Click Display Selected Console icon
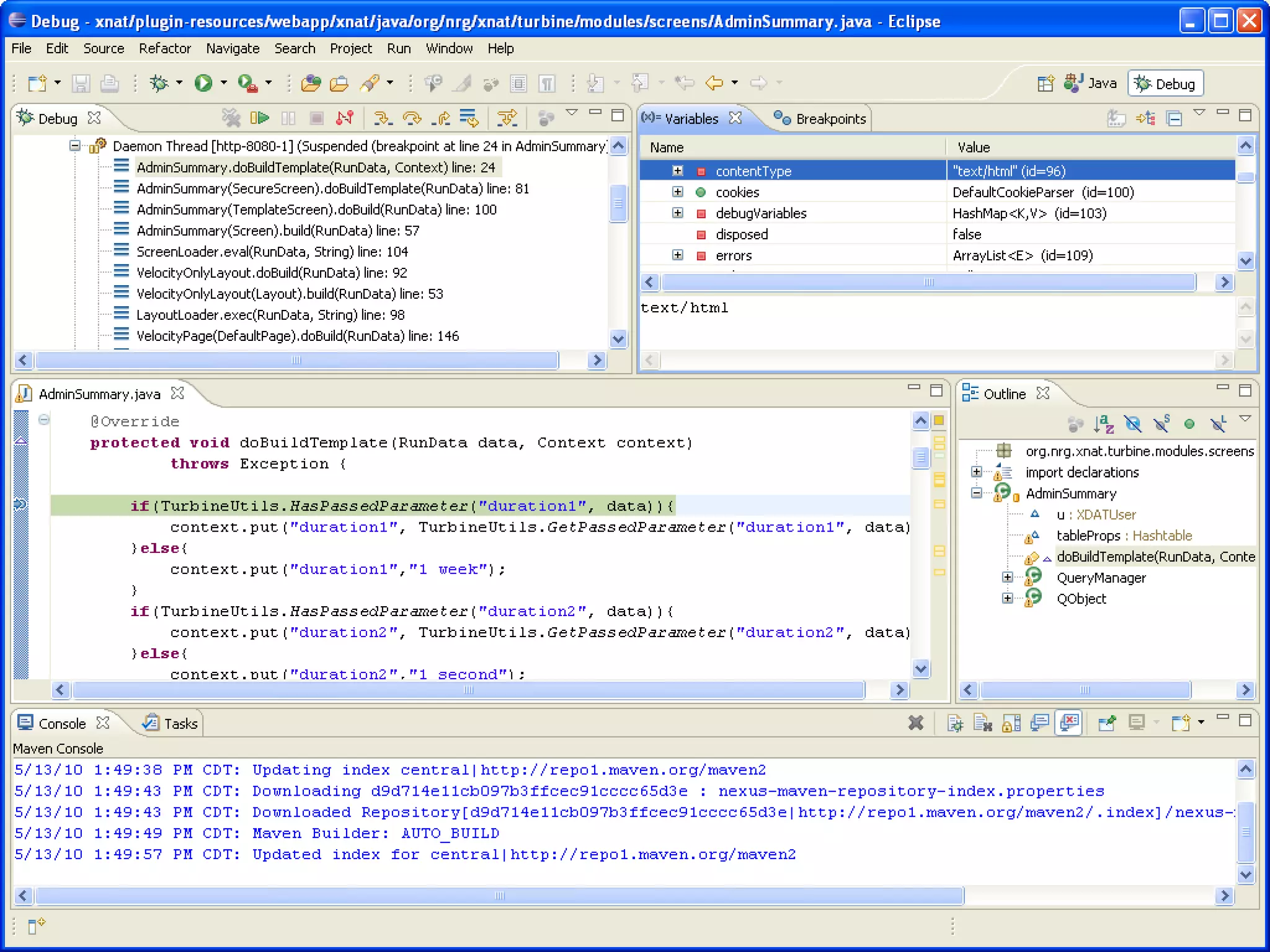Screen dimensions: 1270x952 (1137, 723)
